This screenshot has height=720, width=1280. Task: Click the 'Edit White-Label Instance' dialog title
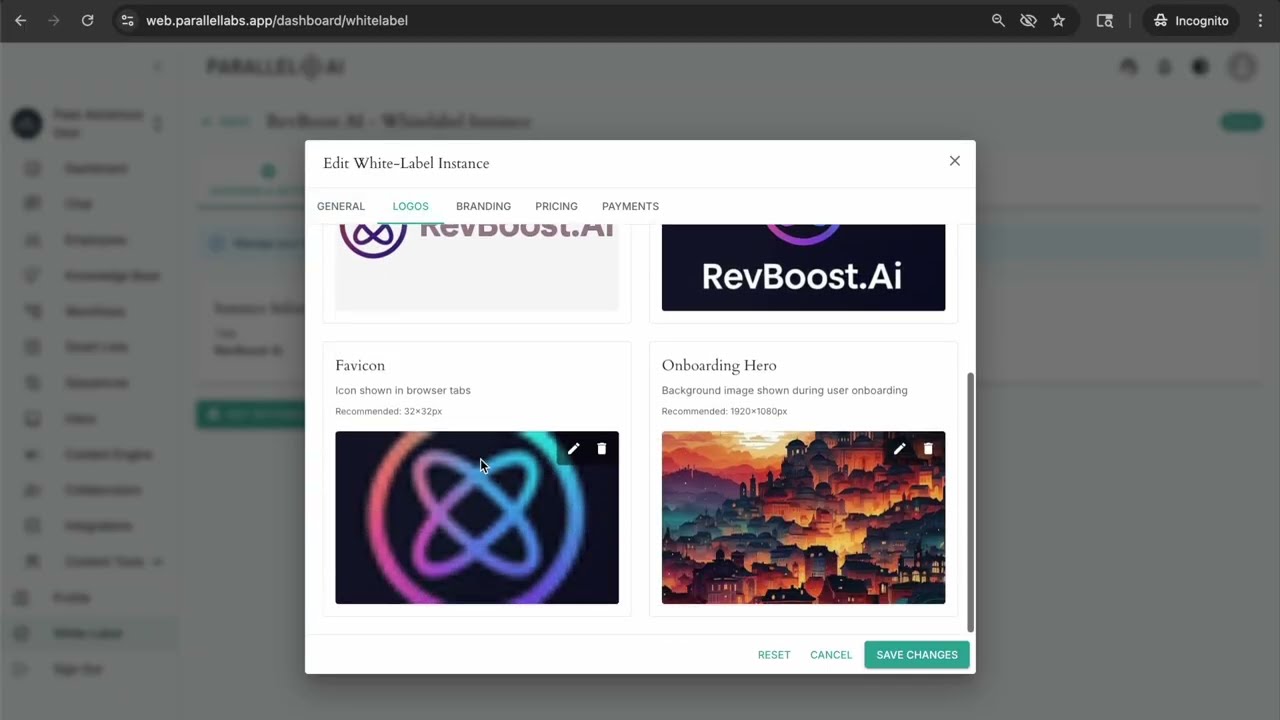pyautogui.click(x=406, y=163)
